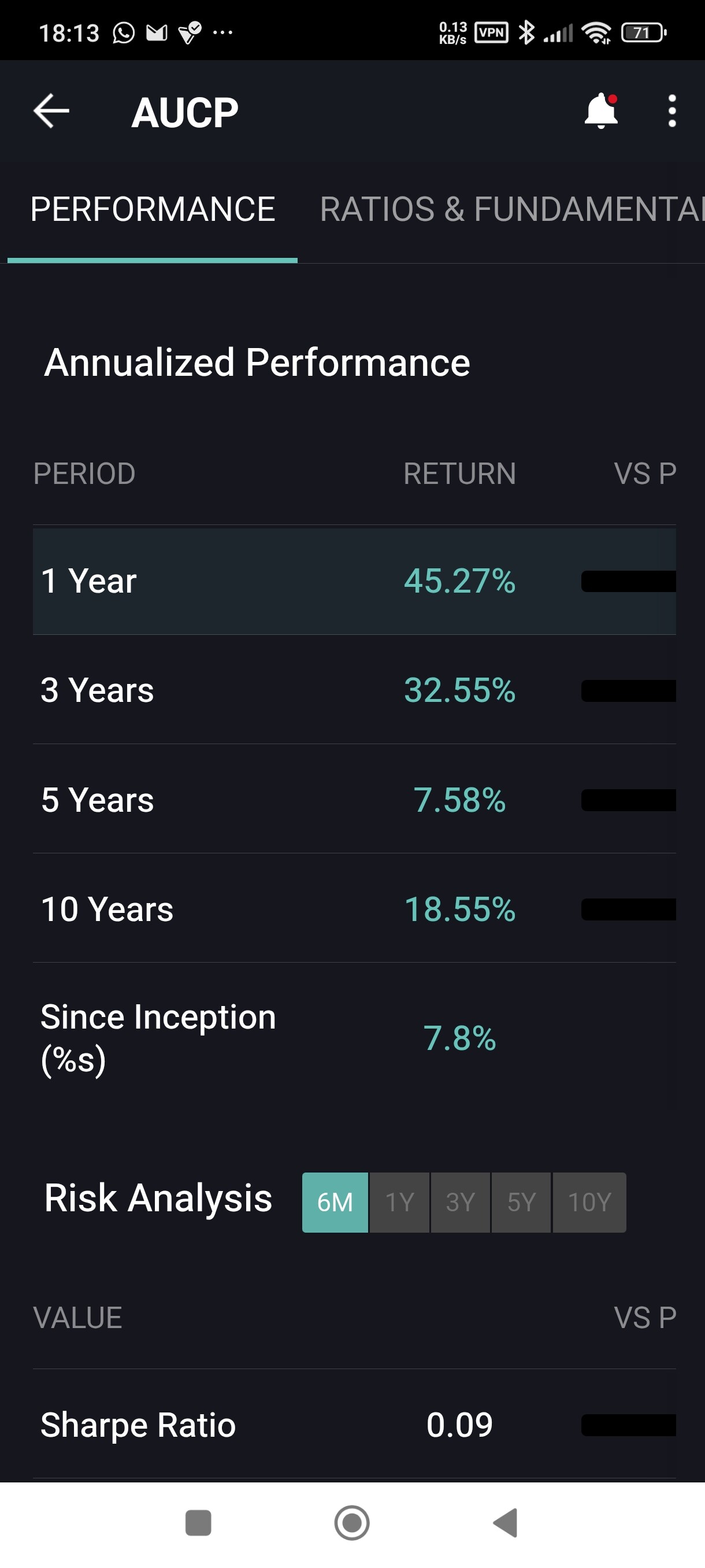Switch to the Performance tab
This screenshot has width=705, height=1568.
coord(153,209)
